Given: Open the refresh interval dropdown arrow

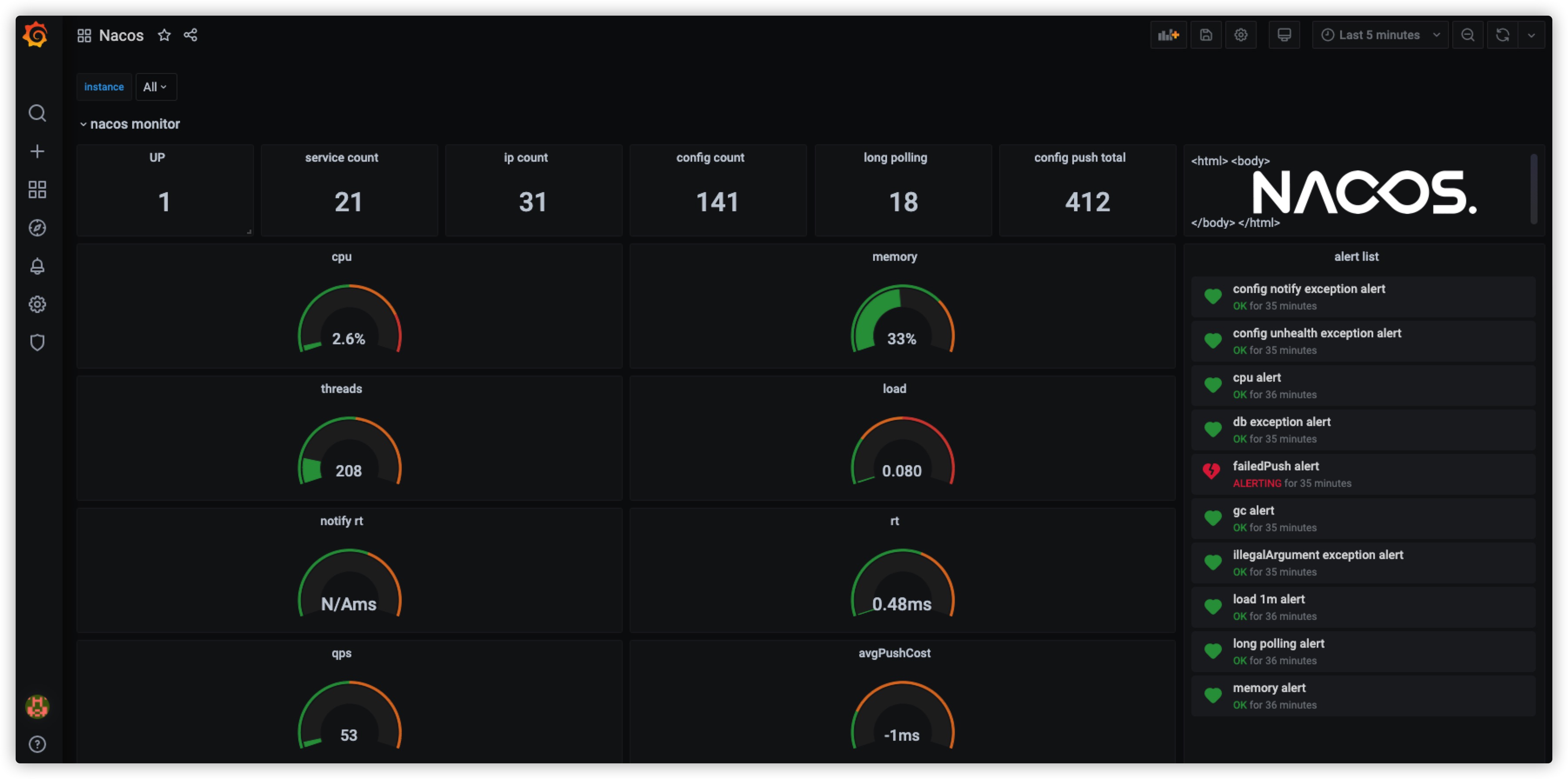Looking at the screenshot, I should (1531, 35).
